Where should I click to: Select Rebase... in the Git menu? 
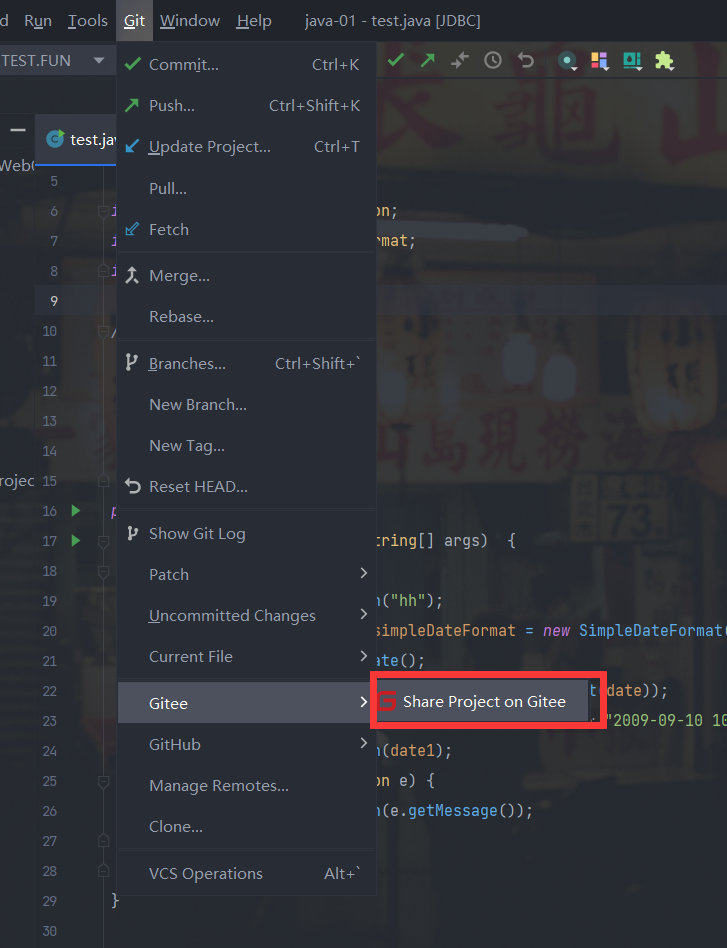[247, 317]
